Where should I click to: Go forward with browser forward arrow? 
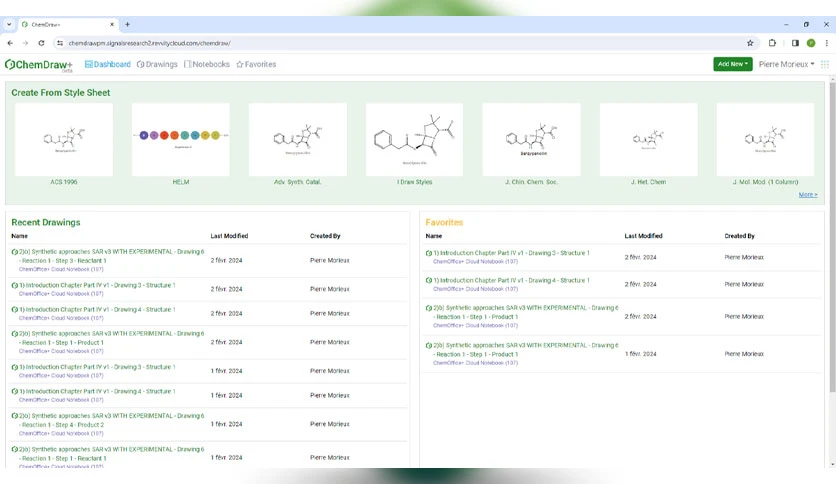25,43
